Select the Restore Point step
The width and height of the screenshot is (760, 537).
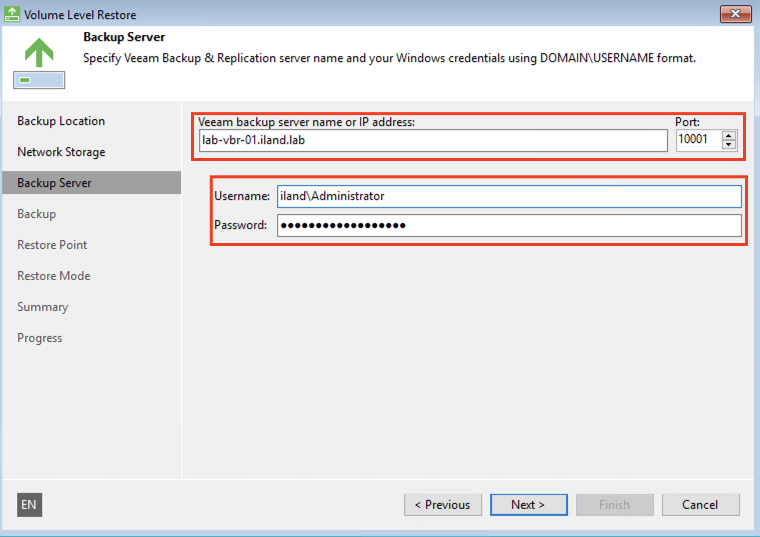(52, 245)
